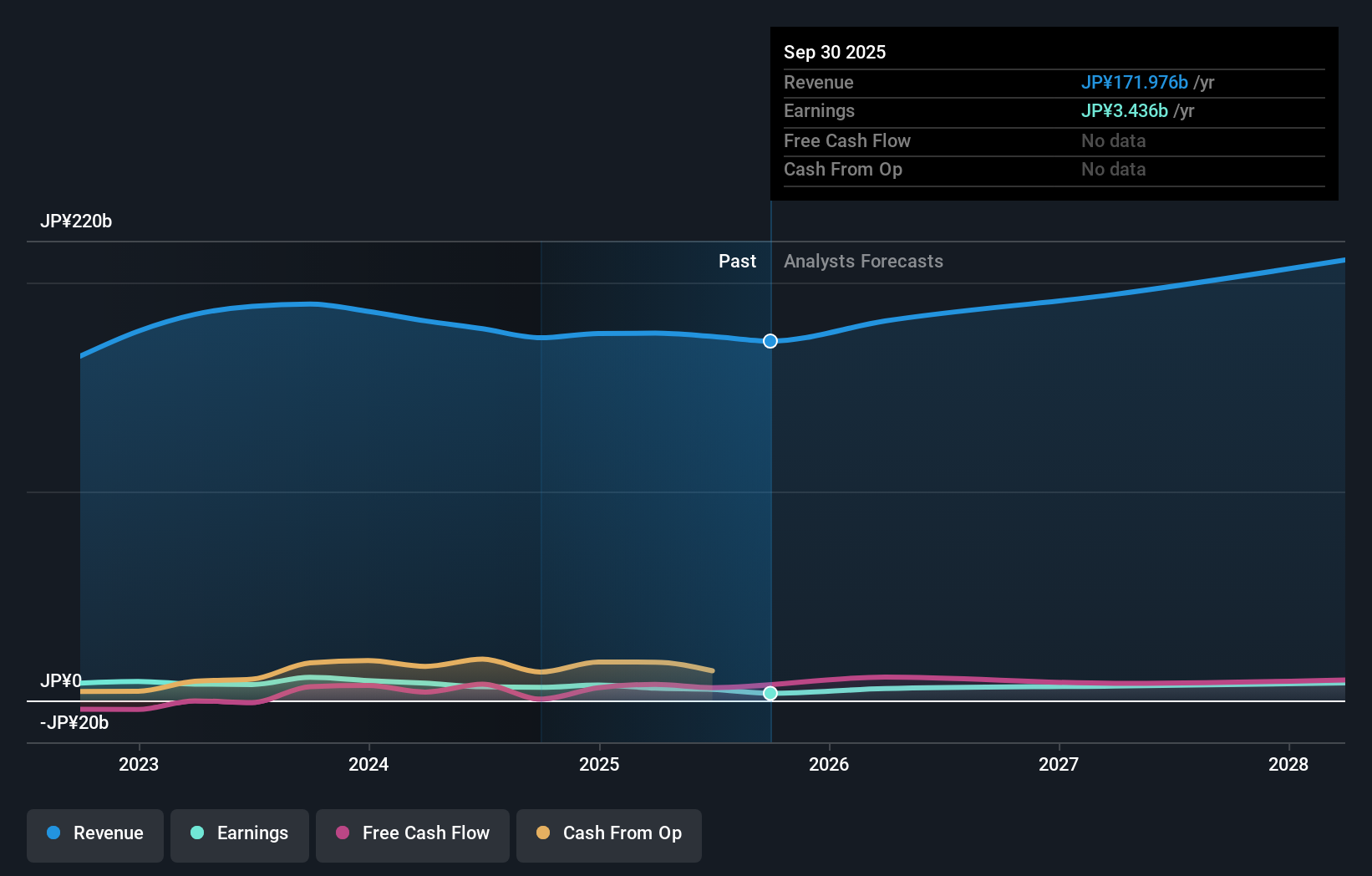Screen dimensions: 1372x876
Task: Expand the Sep 30 2025 tooltip header
Action: (x=834, y=52)
